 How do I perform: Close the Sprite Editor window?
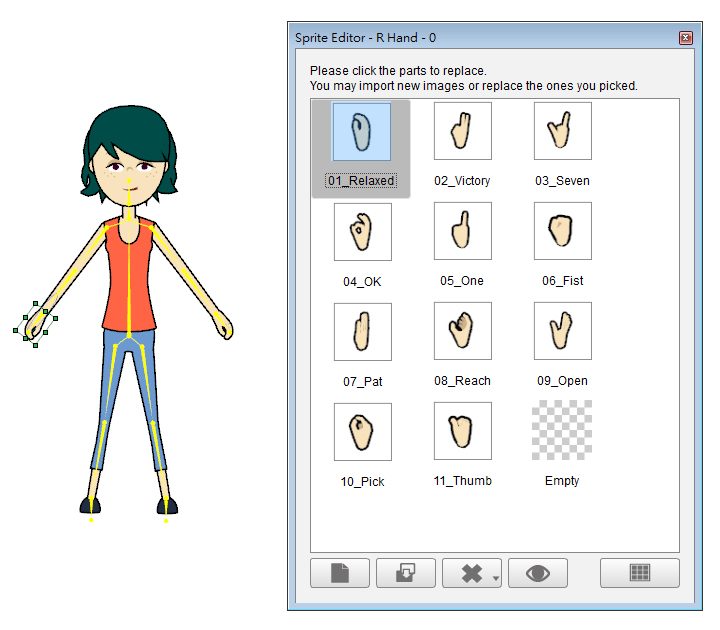pyautogui.click(x=685, y=38)
